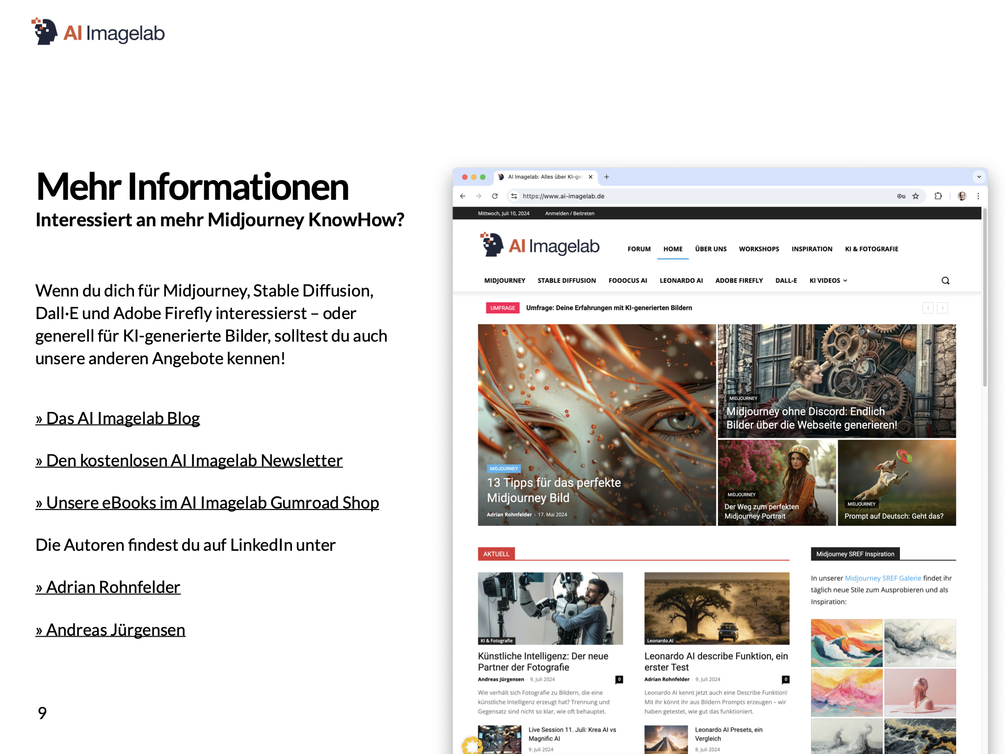Image resolution: width=1005 pixels, height=754 pixels.
Task: Open Adrian Rohnfelder LinkedIn link
Action: pos(108,587)
